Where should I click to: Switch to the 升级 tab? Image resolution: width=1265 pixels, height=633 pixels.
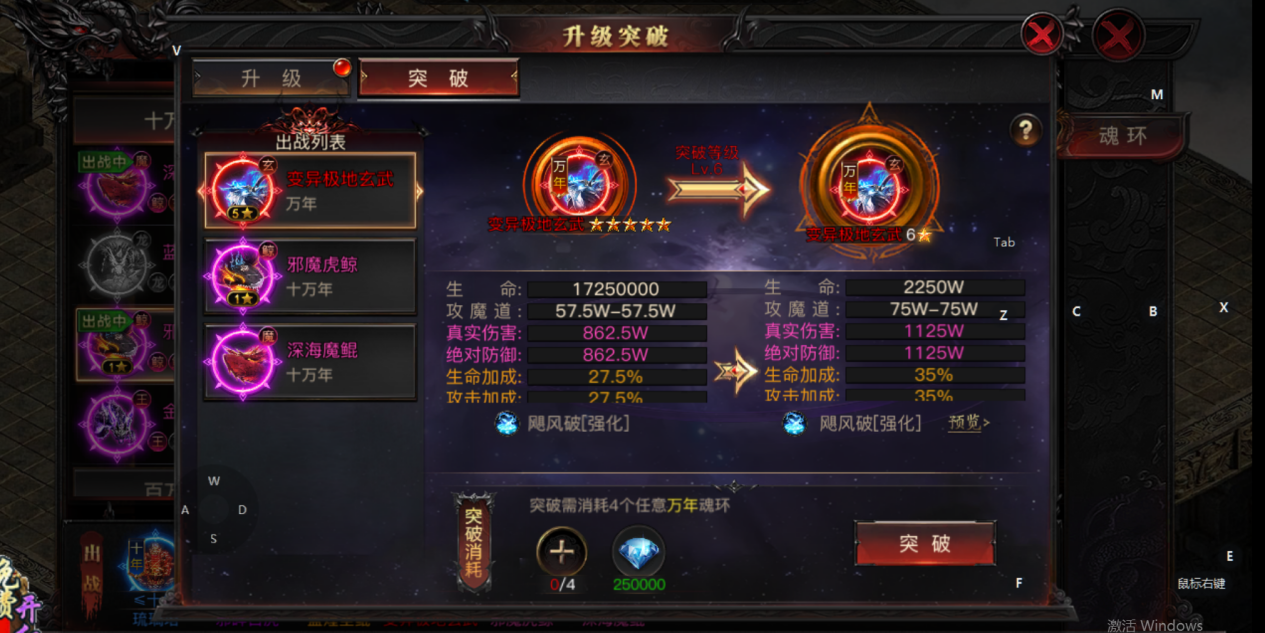271,78
